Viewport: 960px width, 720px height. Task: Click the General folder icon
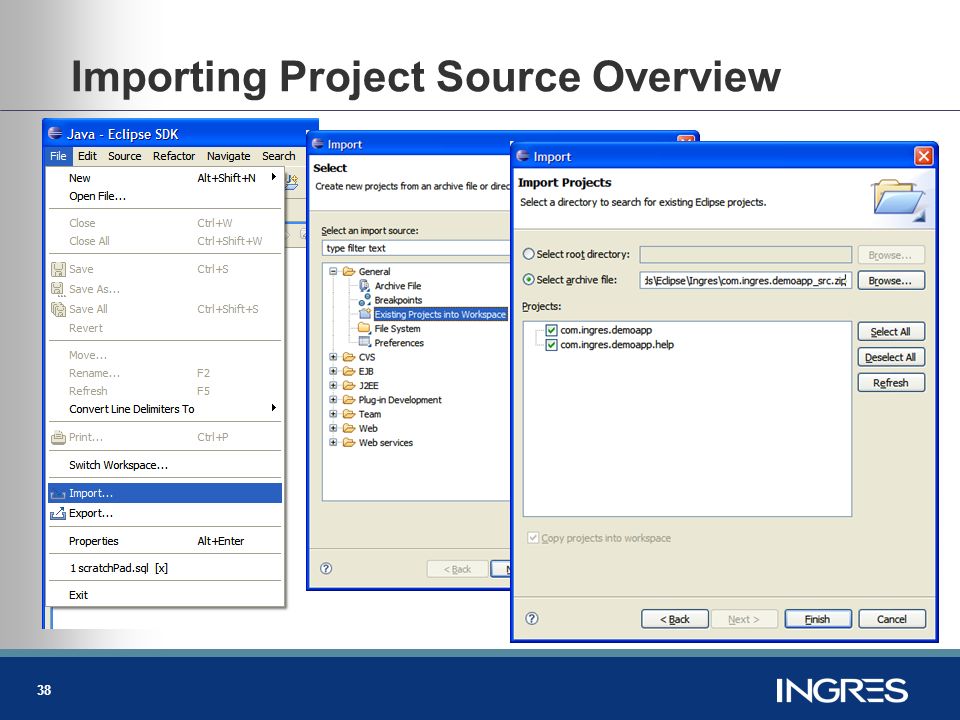pyautogui.click(x=349, y=271)
